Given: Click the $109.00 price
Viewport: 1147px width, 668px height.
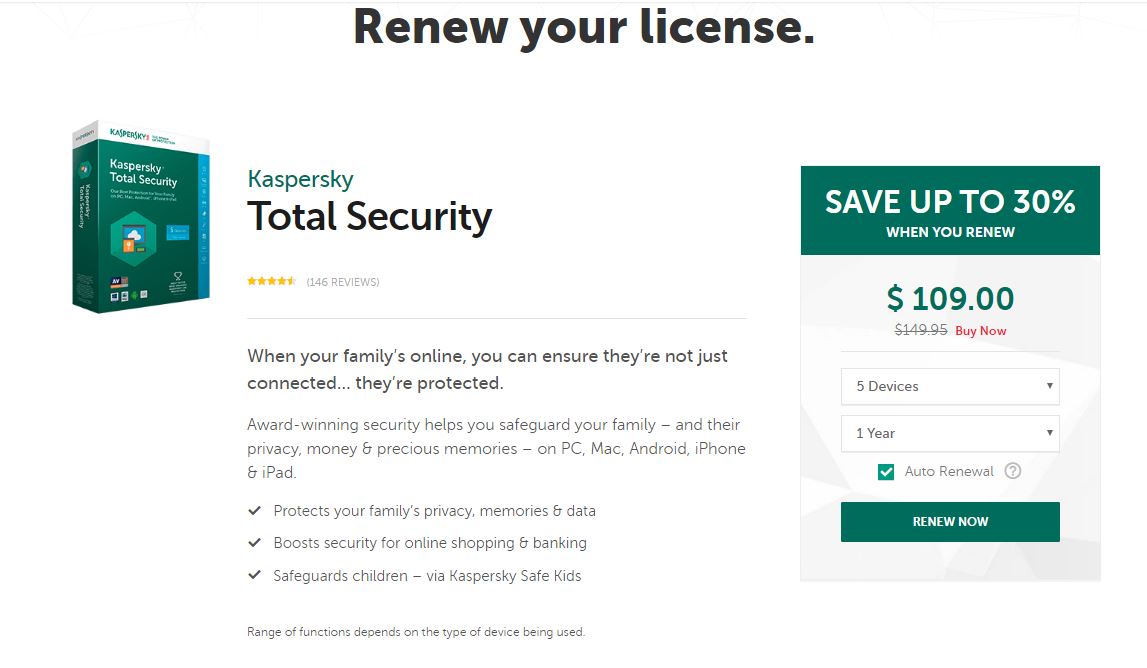Looking at the screenshot, I should tap(950, 298).
